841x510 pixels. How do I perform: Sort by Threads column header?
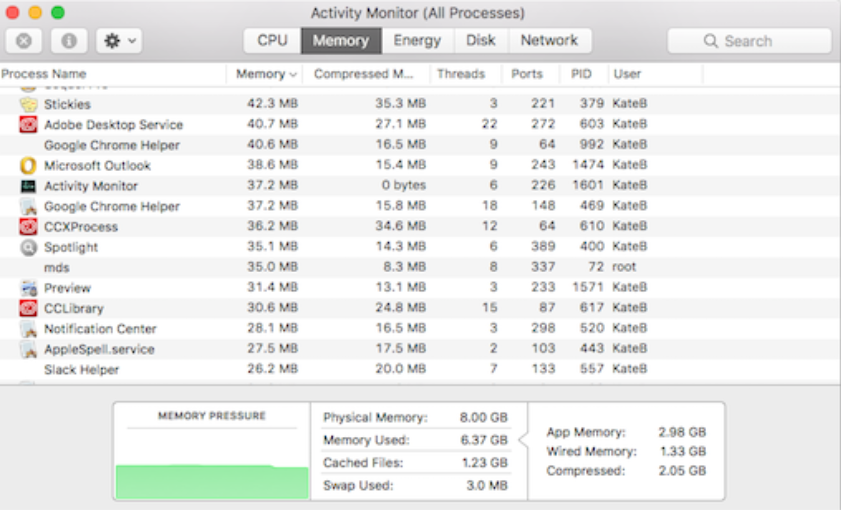click(461, 74)
